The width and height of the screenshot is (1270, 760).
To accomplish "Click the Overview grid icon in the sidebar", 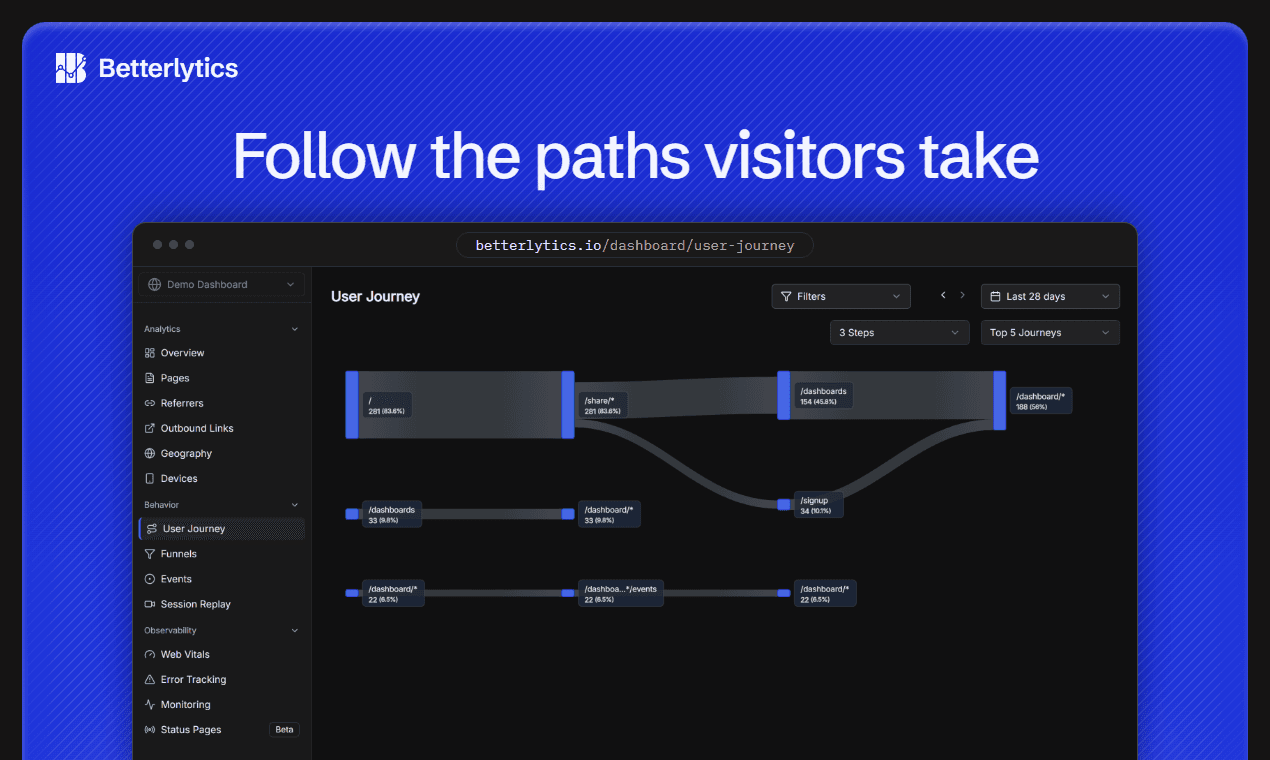I will click(150, 353).
